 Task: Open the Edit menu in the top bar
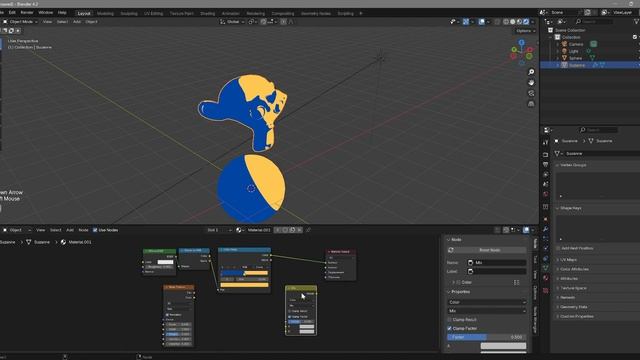coord(12,13)
